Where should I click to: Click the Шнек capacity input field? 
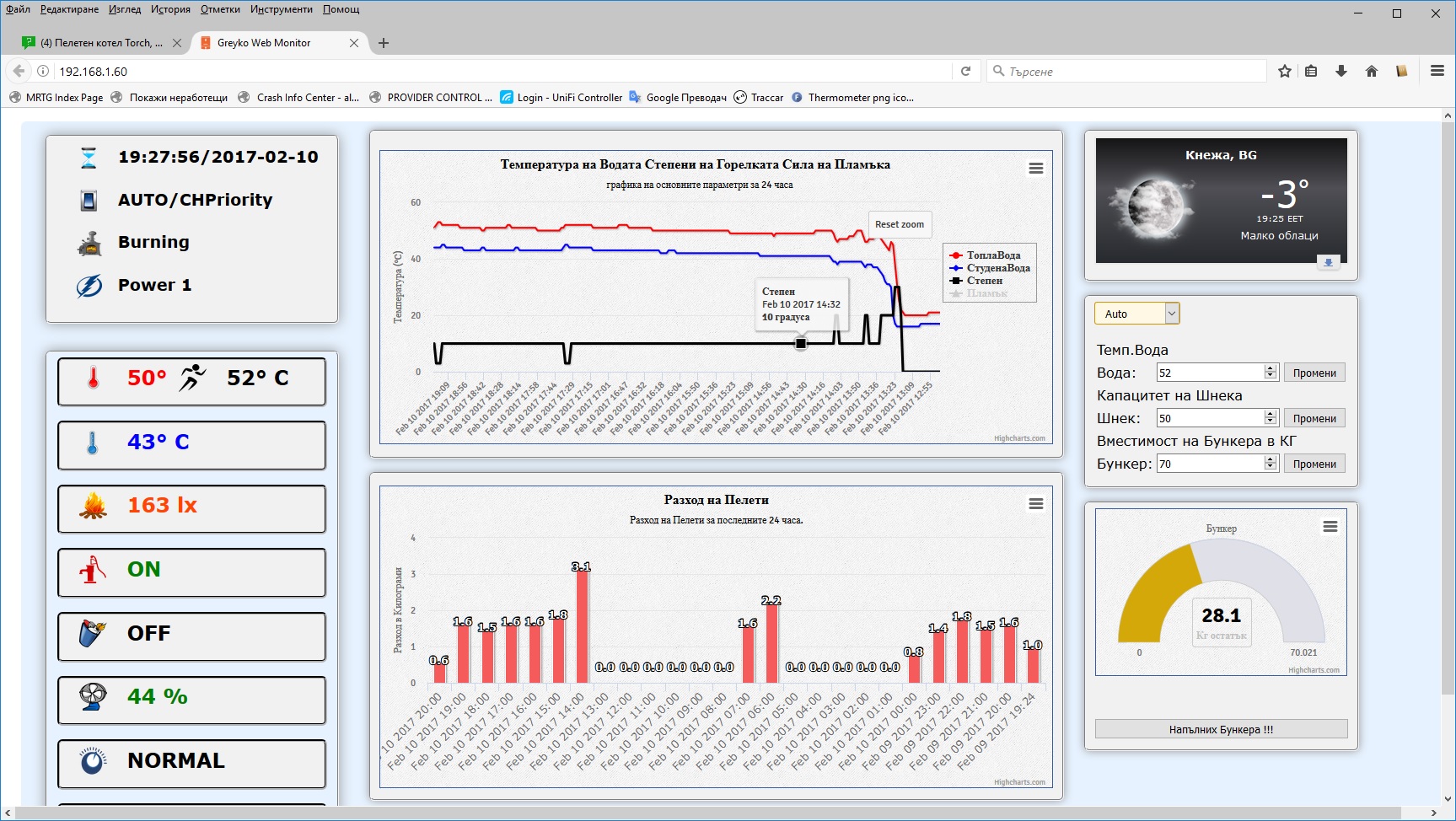coord(1210,418)
